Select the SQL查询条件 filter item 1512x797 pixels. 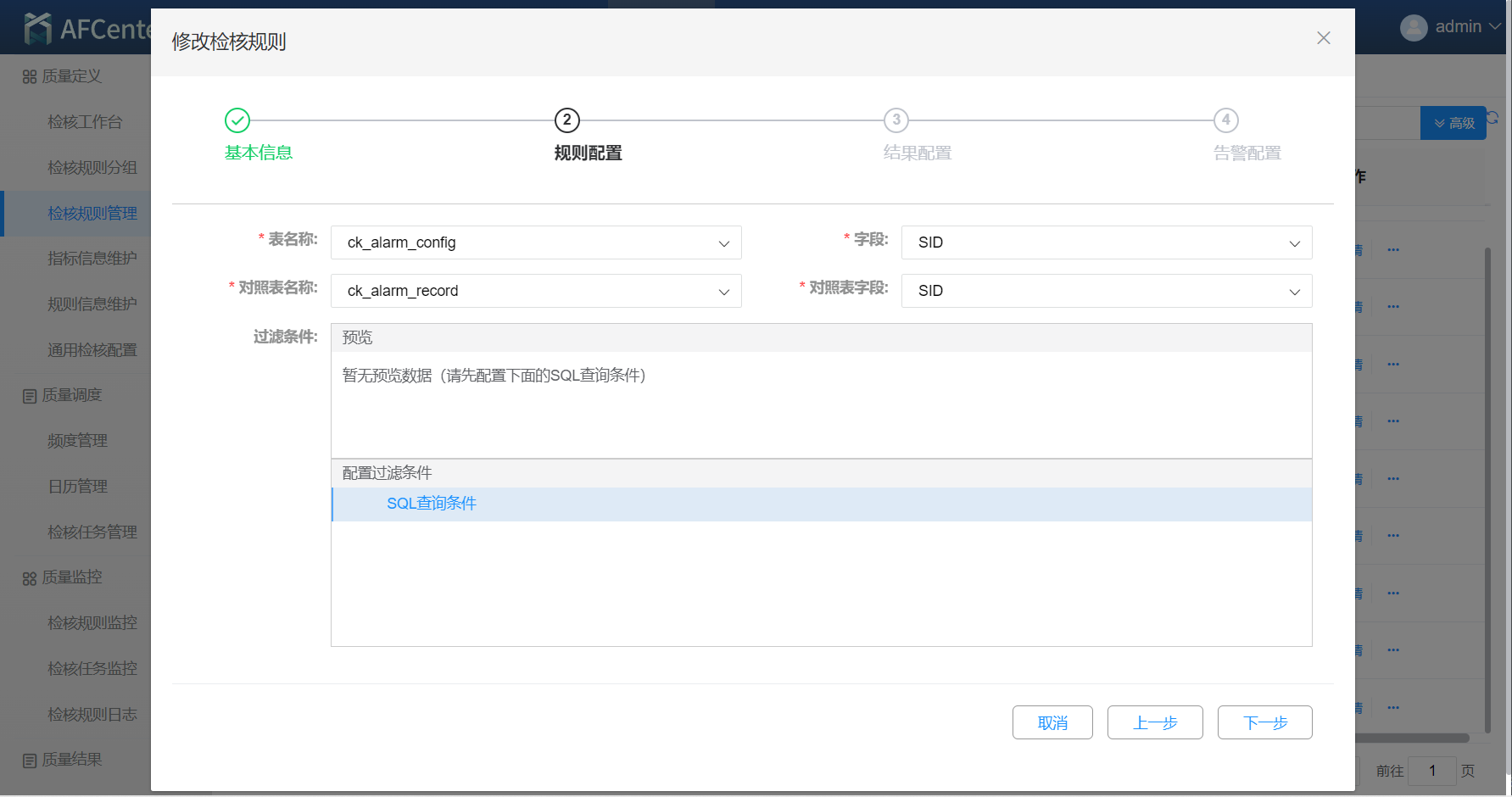point(432,504)
